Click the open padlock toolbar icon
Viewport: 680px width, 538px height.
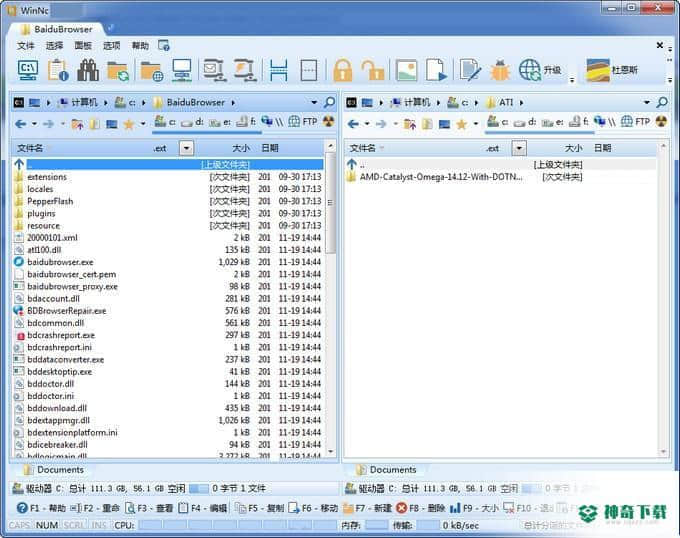tap(373, 70)
